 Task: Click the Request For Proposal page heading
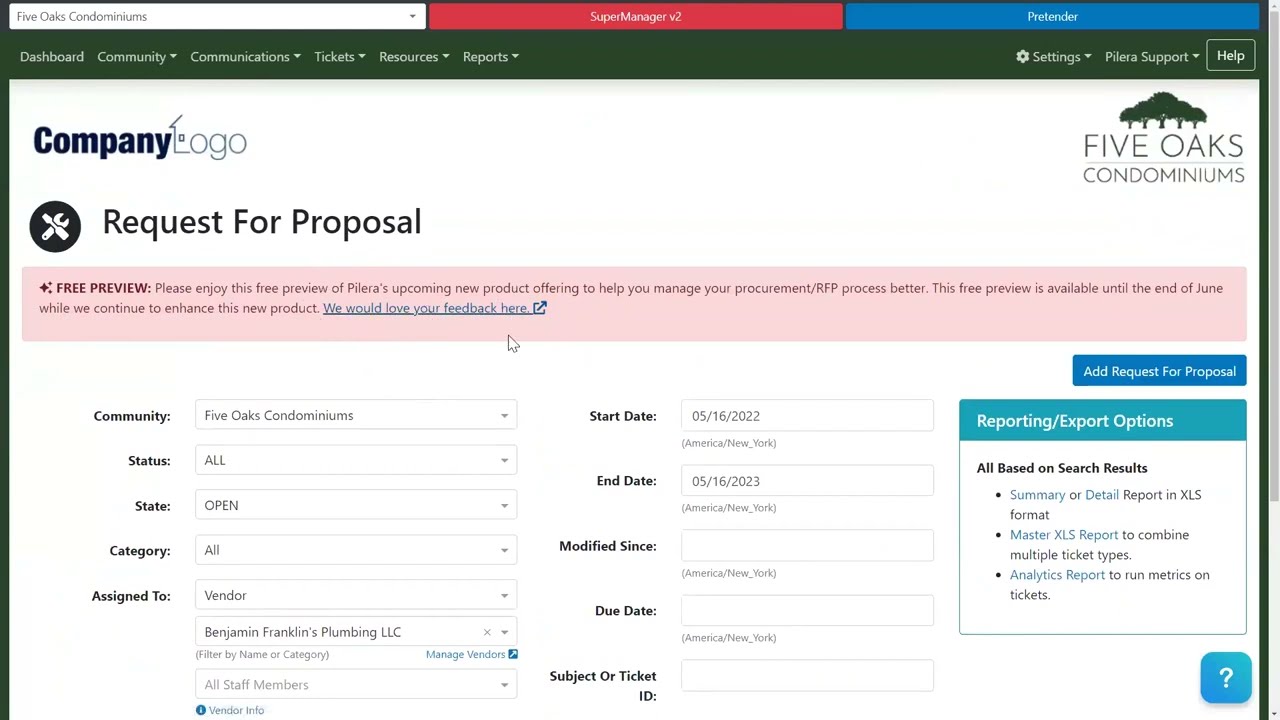[x=262, y=222]
